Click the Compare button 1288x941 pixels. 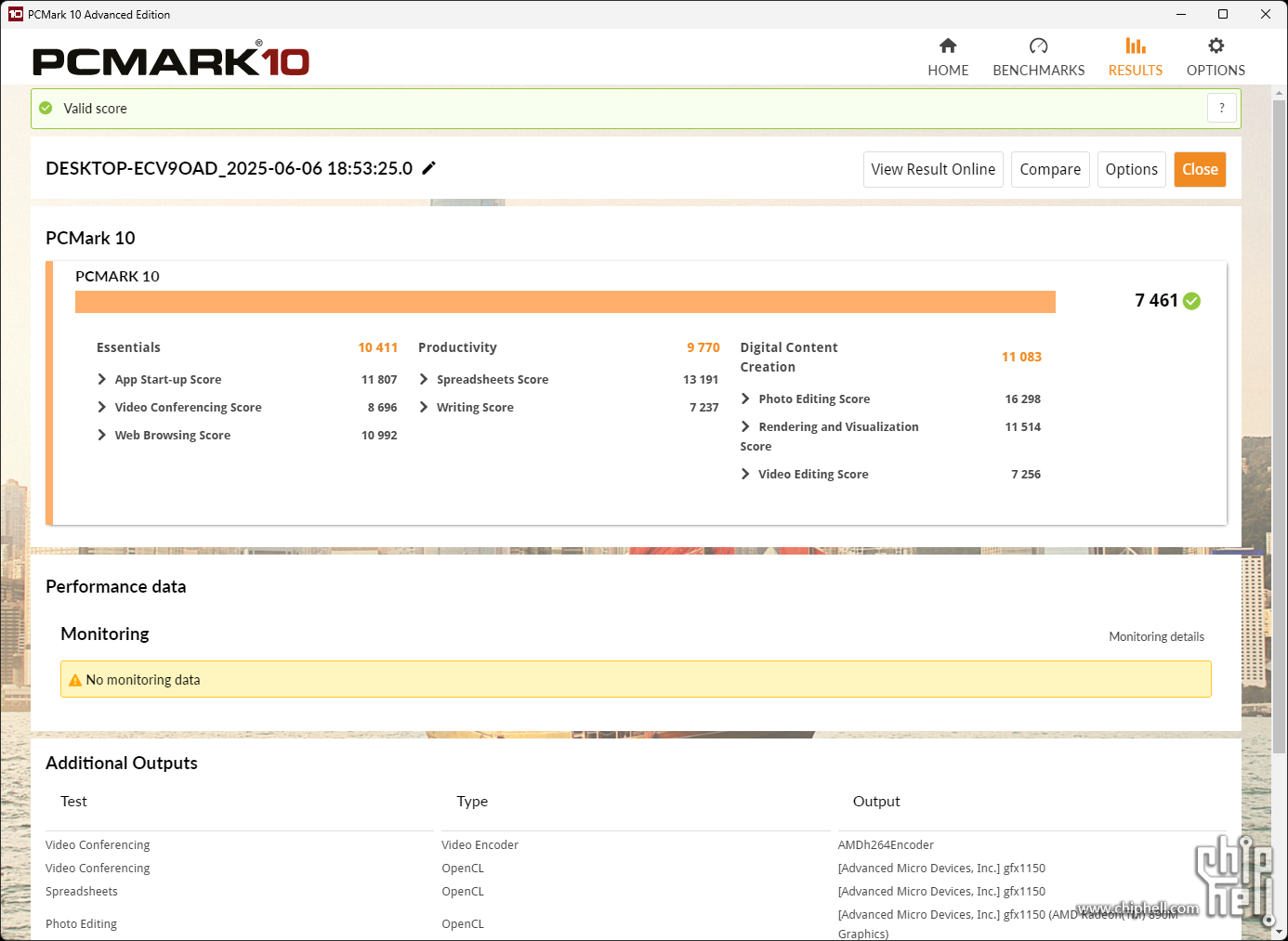1050,169
